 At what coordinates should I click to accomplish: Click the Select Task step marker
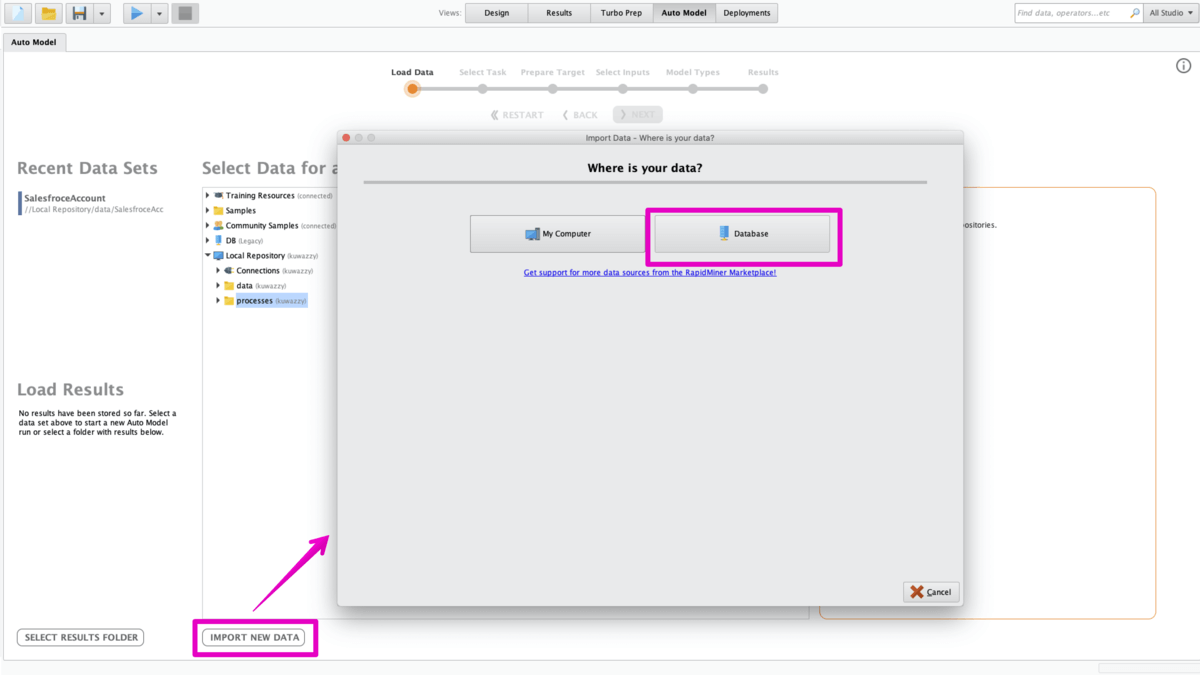tap(483, 88)
